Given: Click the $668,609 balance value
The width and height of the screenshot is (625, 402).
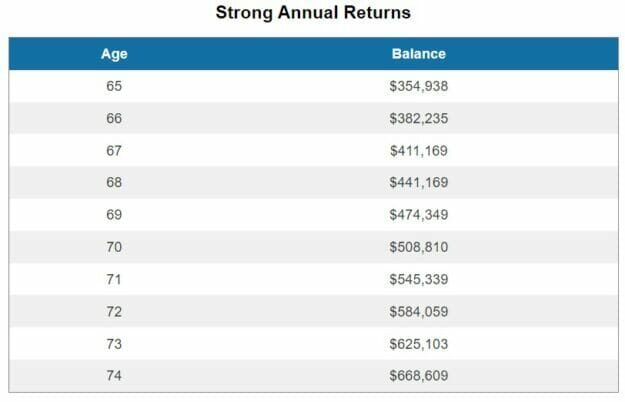Looking at the screenshot, I should 418,376.
